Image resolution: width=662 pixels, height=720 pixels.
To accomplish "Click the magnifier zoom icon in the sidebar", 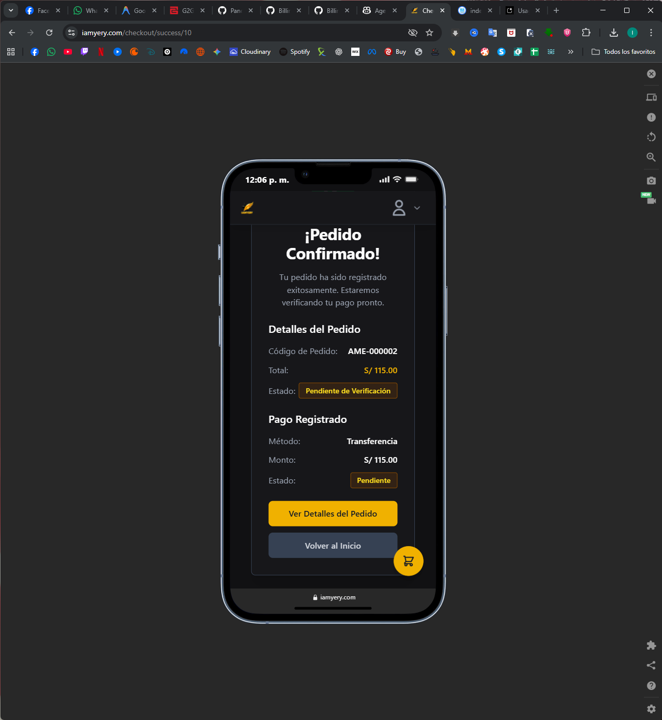I will [x=651, y=157].
